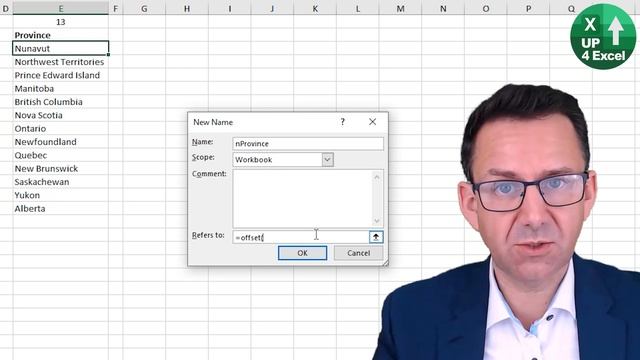Select column N header
Viewport: 640px width, 360px height.
[443, 9]
